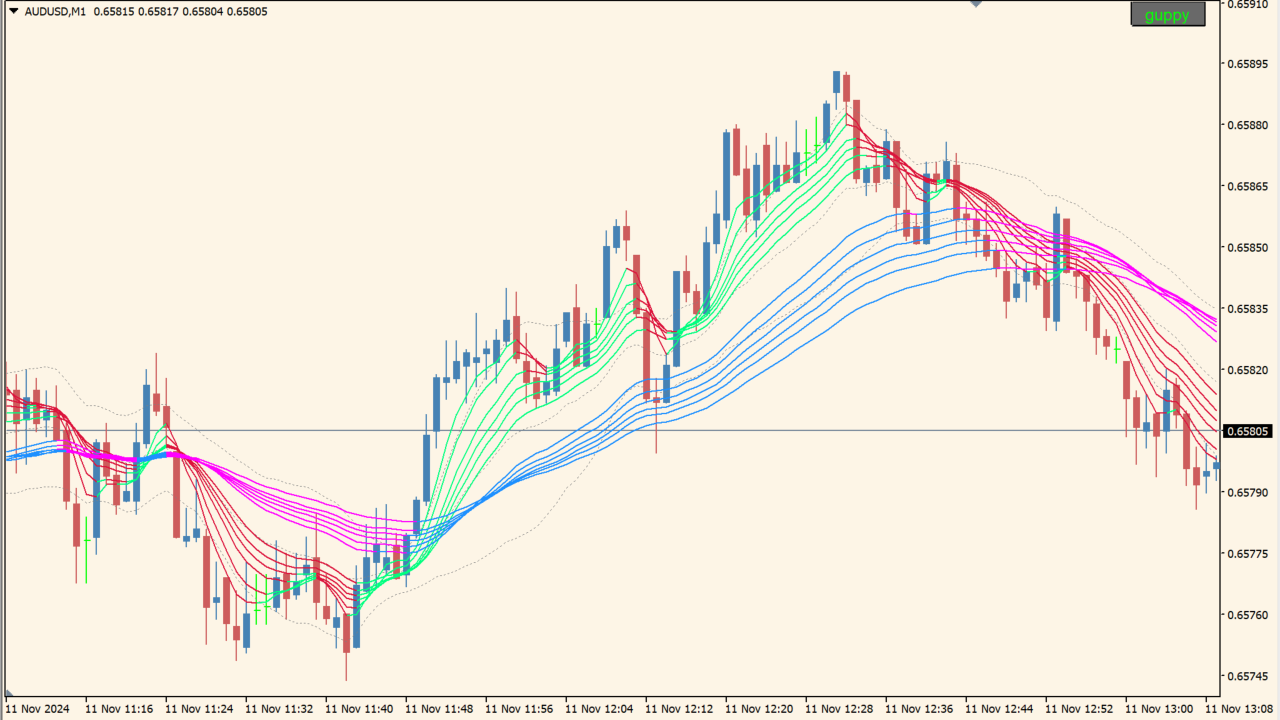
Task: Click the OHLC values 0.65815 0.65817 0.65804 0.65805
Action: (181, 11)
